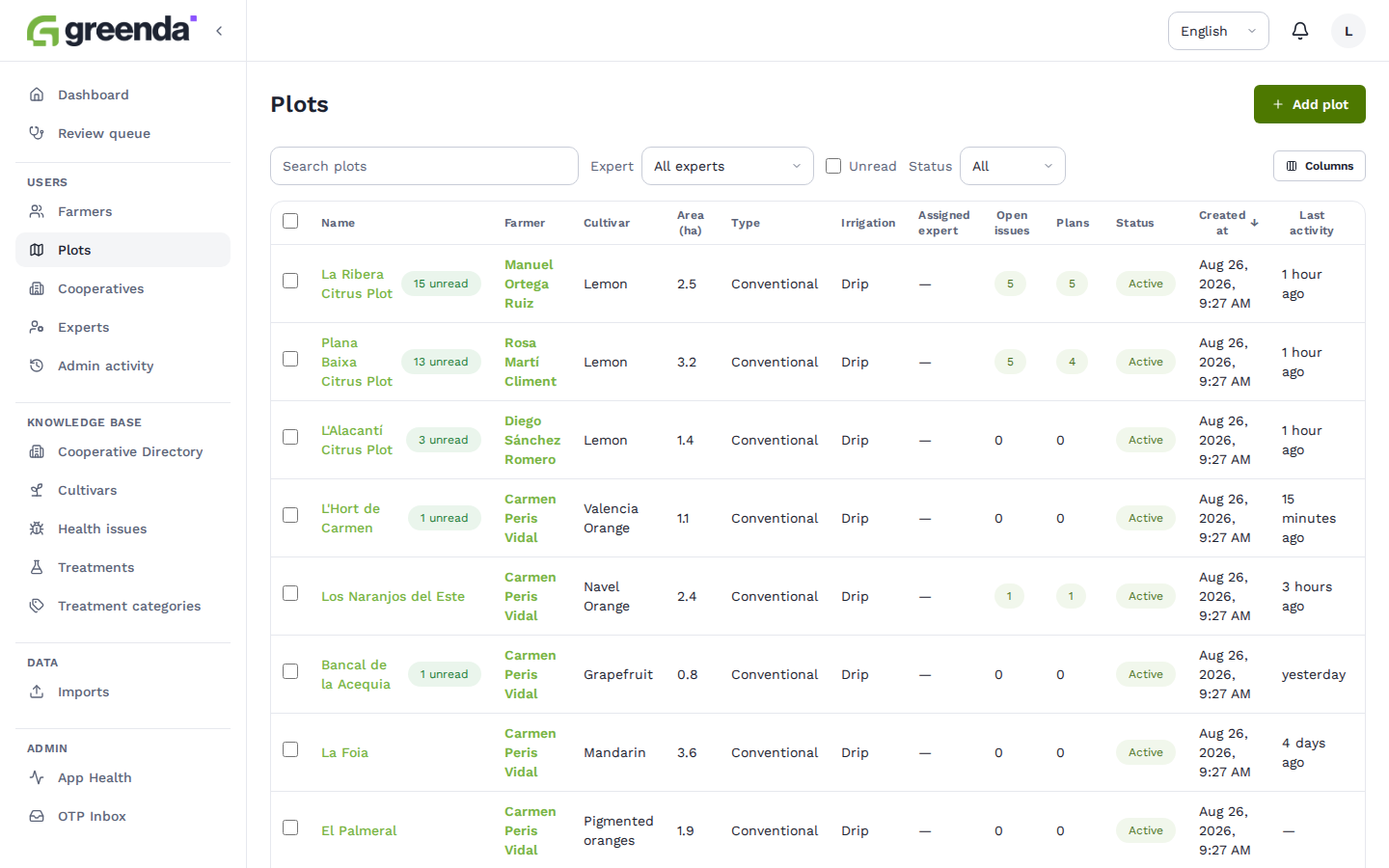This screenshot has height=868, width=1389.
Task: Open Los Naranjos del Este plot link
Action: (393, 596)
